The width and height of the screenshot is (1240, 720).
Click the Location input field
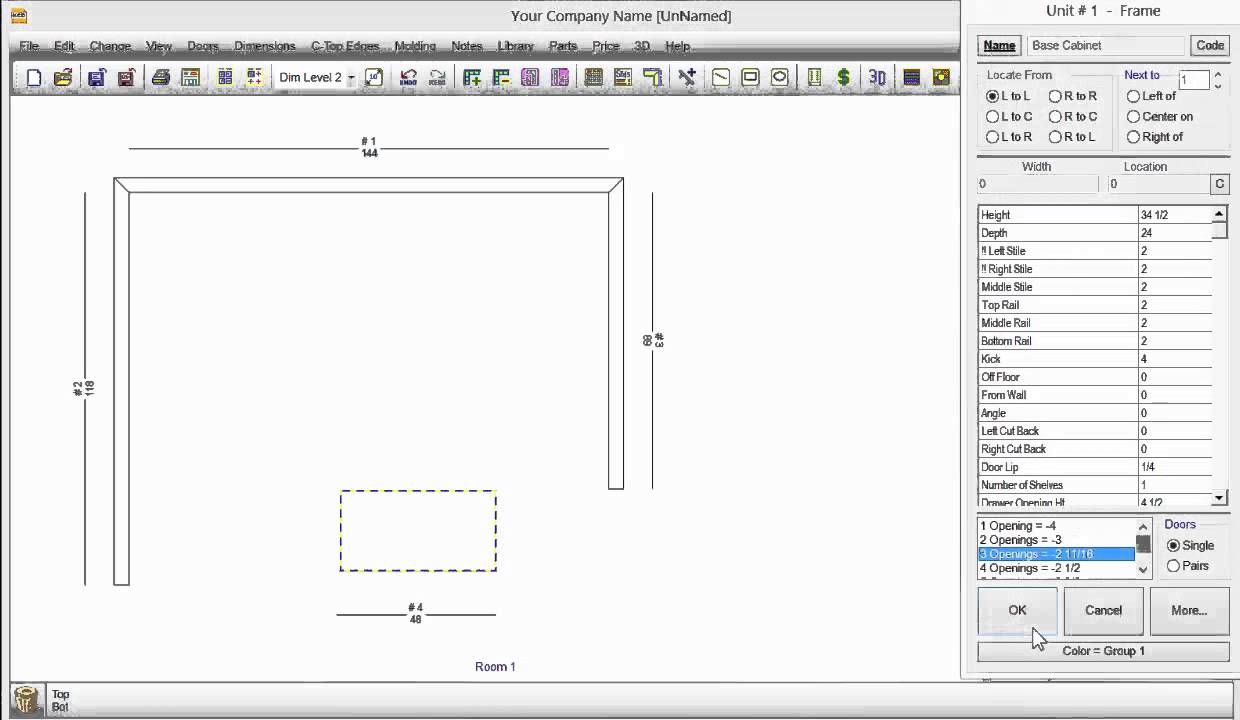point(1157,184)
